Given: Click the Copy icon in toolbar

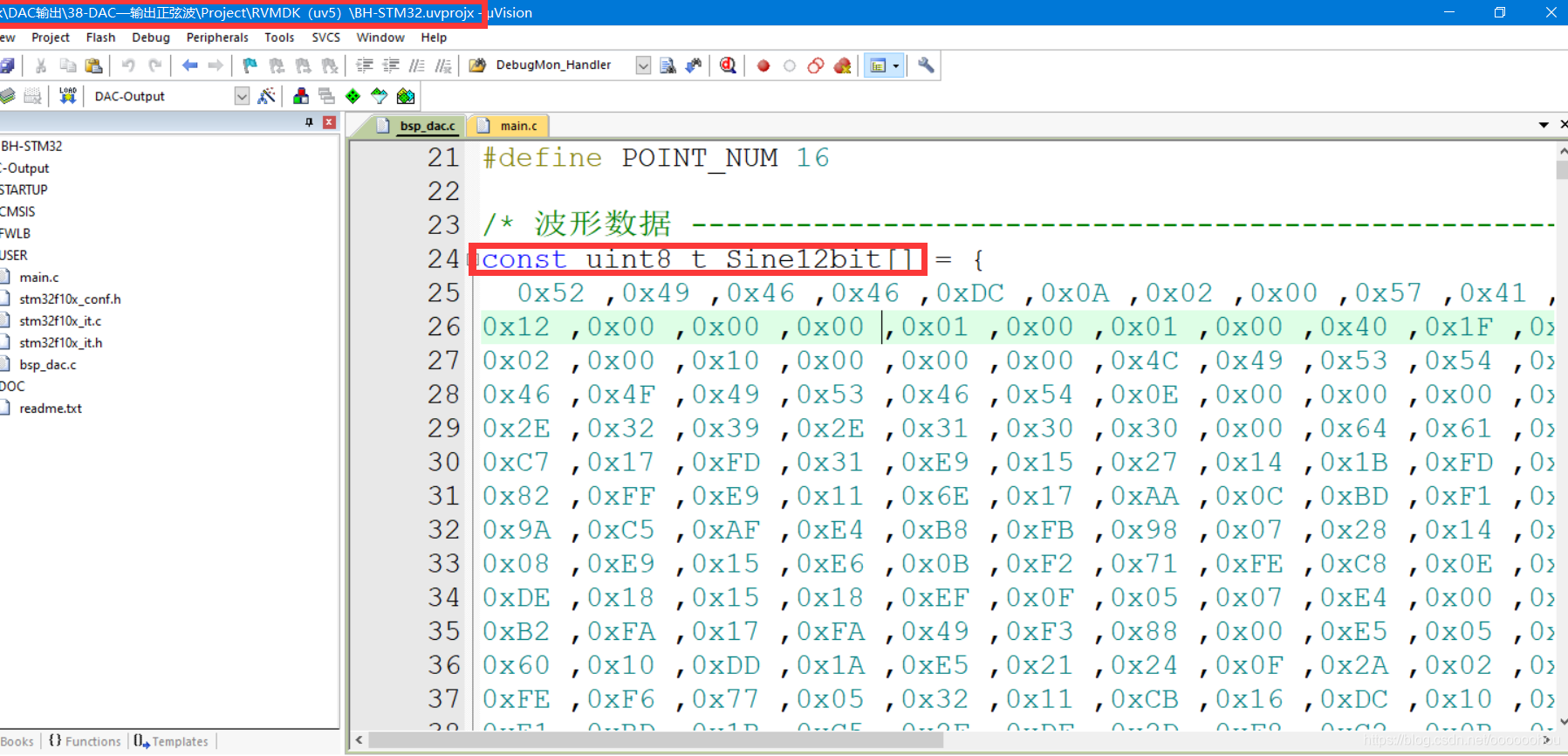Looking at the screenshot, I should [x=67, y=65].
